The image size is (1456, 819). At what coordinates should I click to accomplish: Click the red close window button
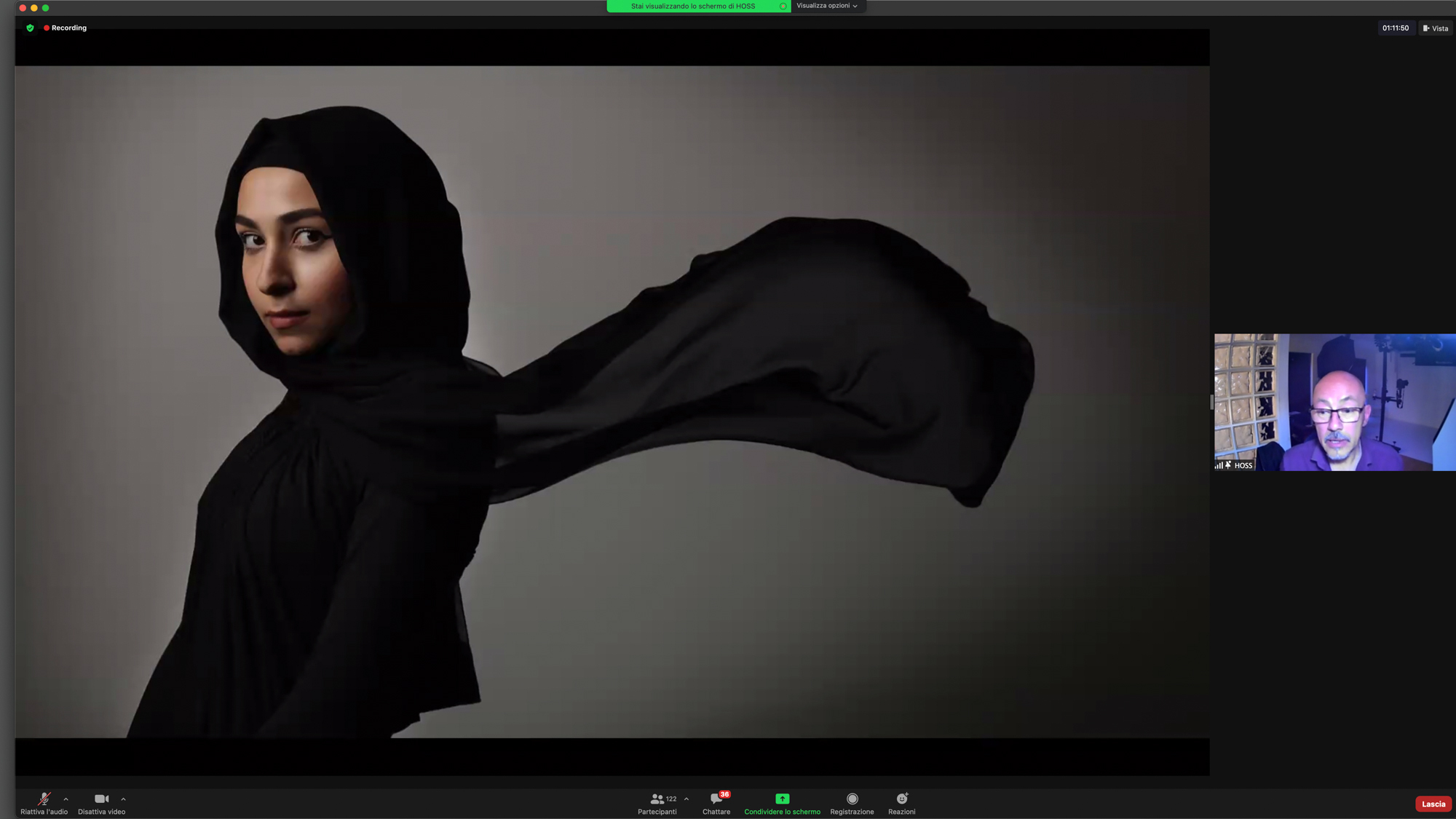click(23, 8)
